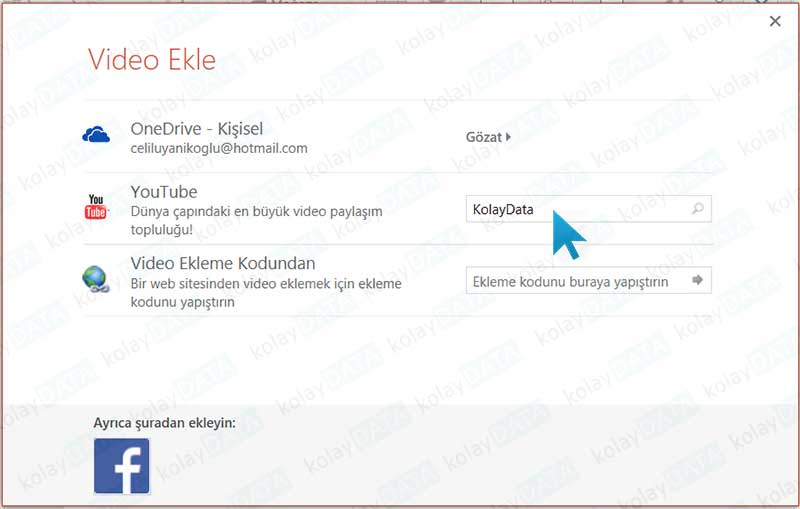Submit the embed code with the arrow icon

697,279
